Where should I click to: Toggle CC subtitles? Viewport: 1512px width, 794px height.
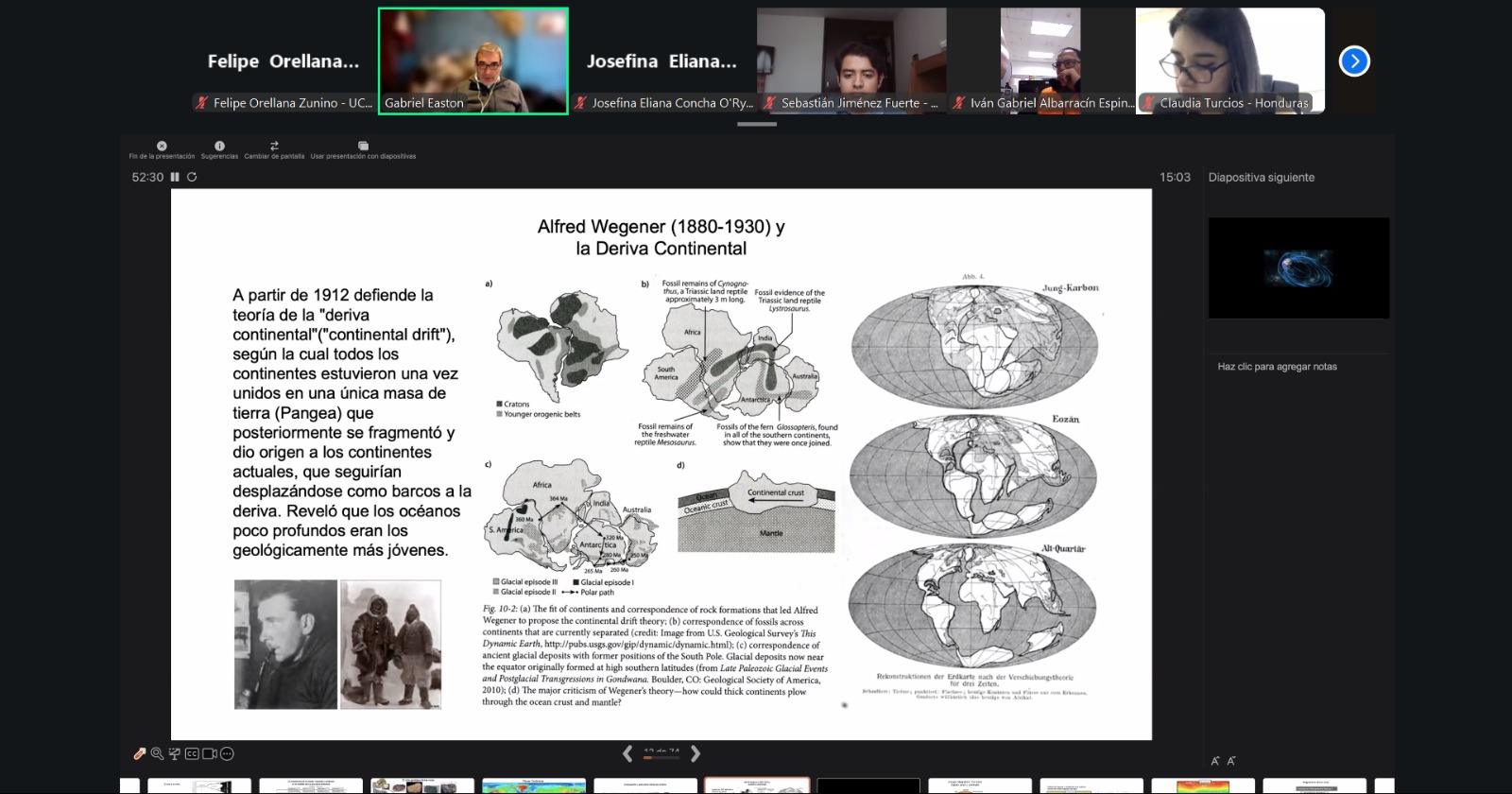click(192, 753)
